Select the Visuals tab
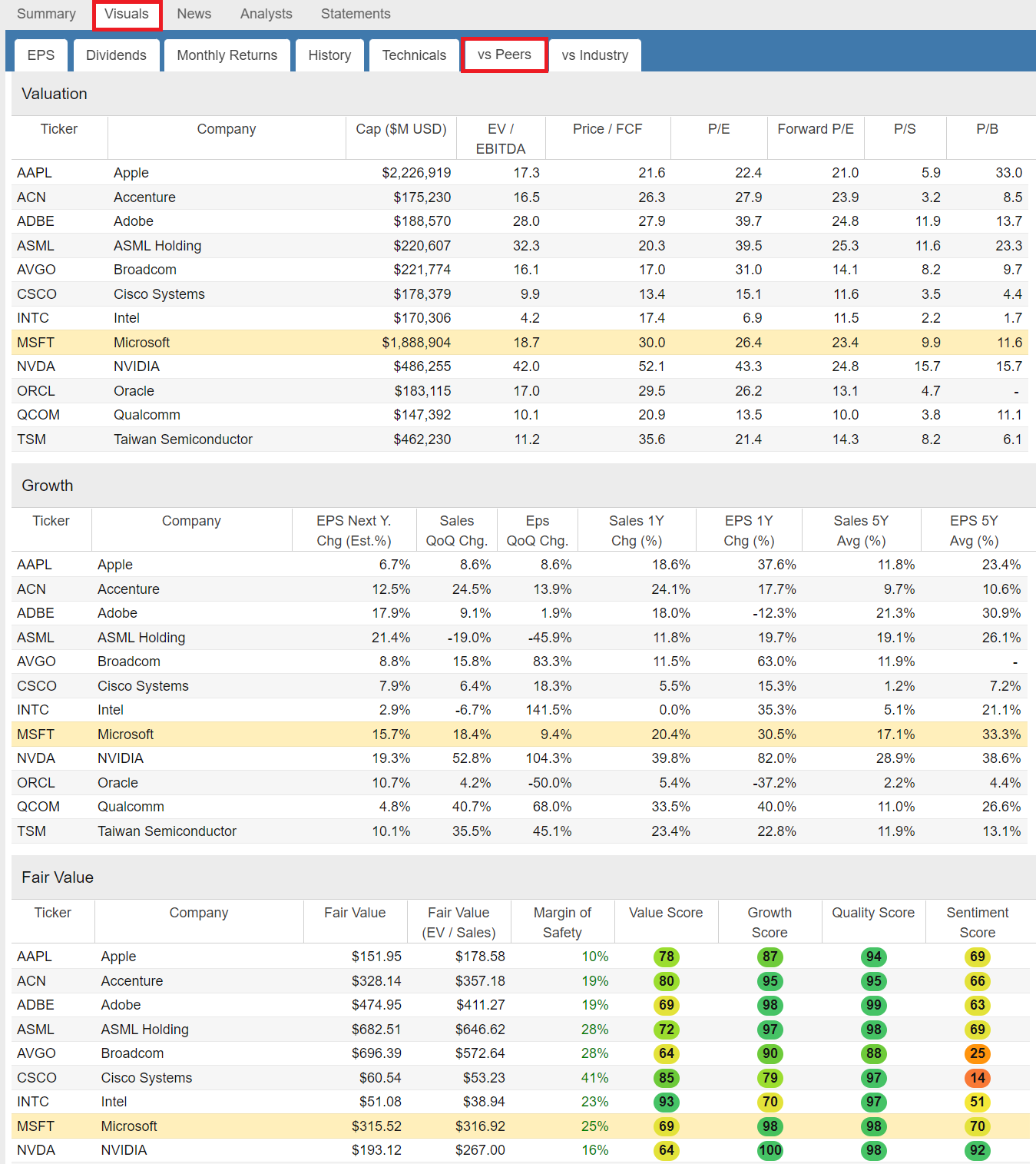 pyautogui.click(x=127, y=14)
